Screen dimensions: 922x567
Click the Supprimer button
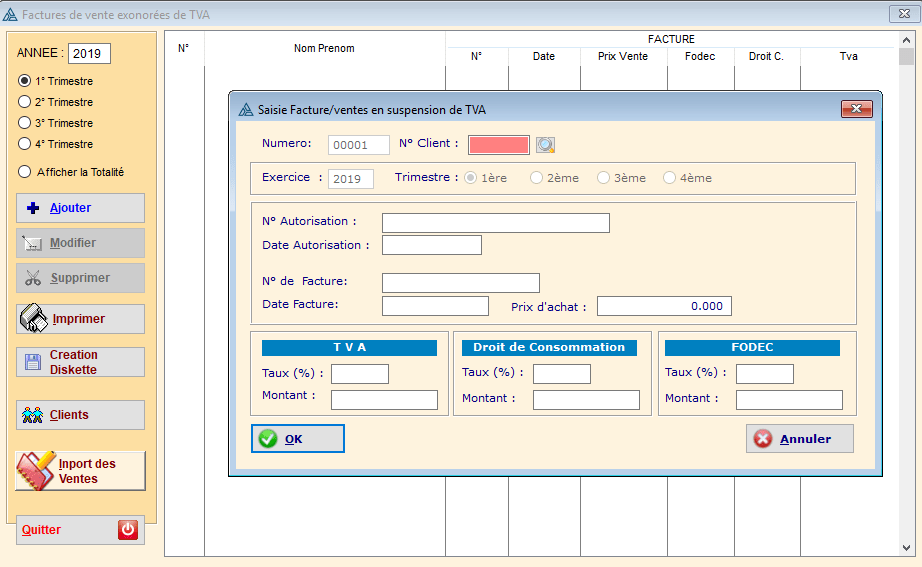(x=81, y=278)
